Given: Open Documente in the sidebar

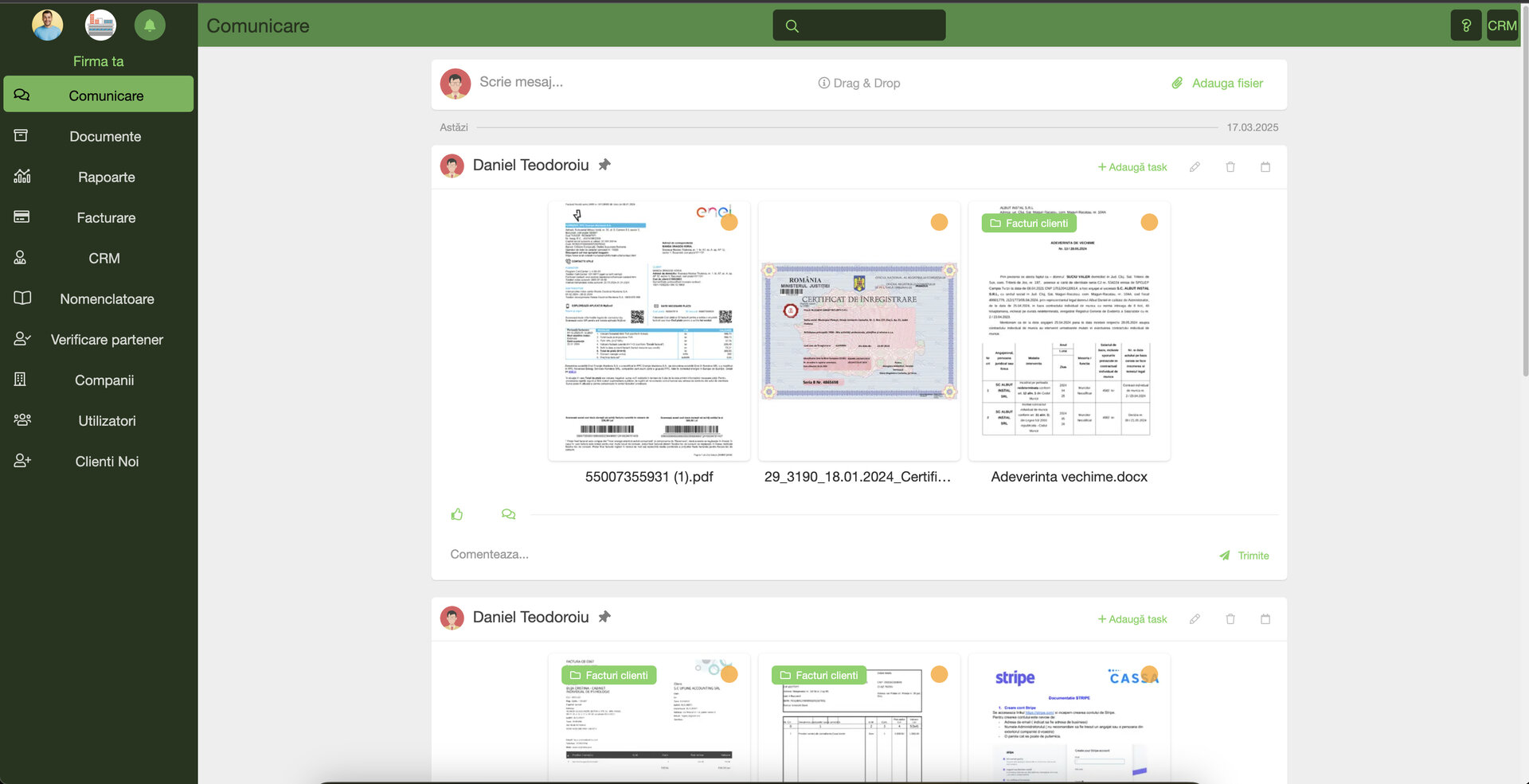Looking at the screenshot, I should [98, 136].
